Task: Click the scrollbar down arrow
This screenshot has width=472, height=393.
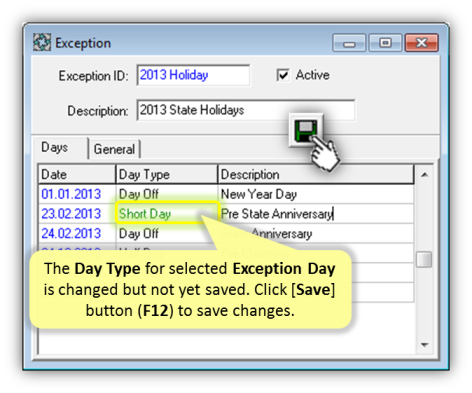Action: 424,345
